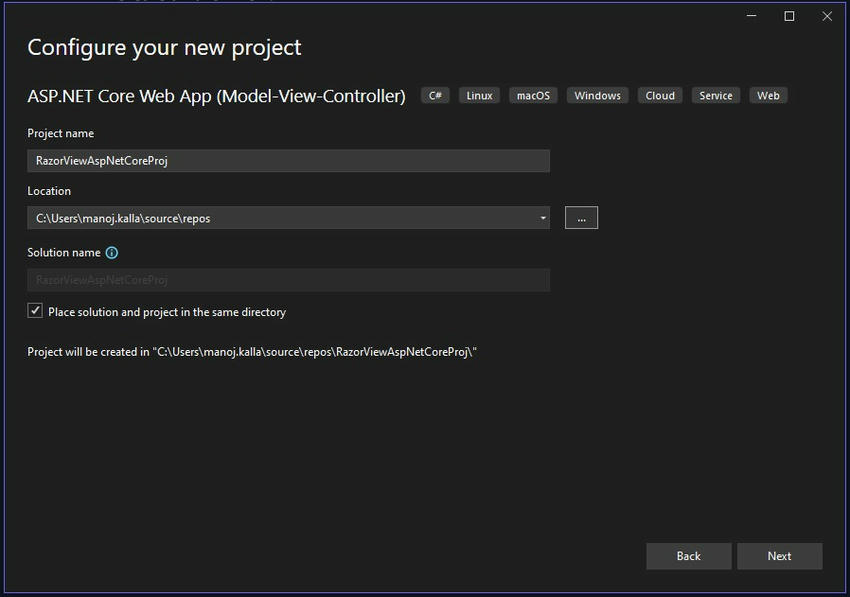Select the Web project type tag

pos(768,95)
